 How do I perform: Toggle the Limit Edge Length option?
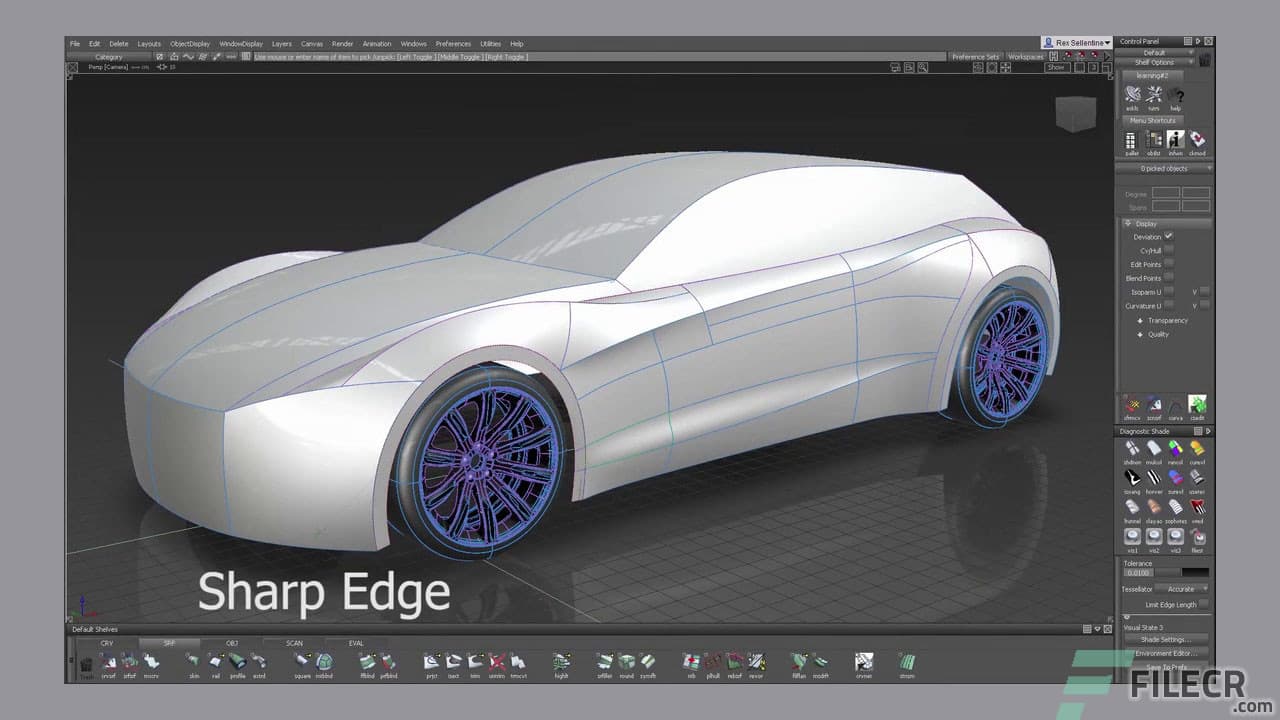[x=1203, y=604]
